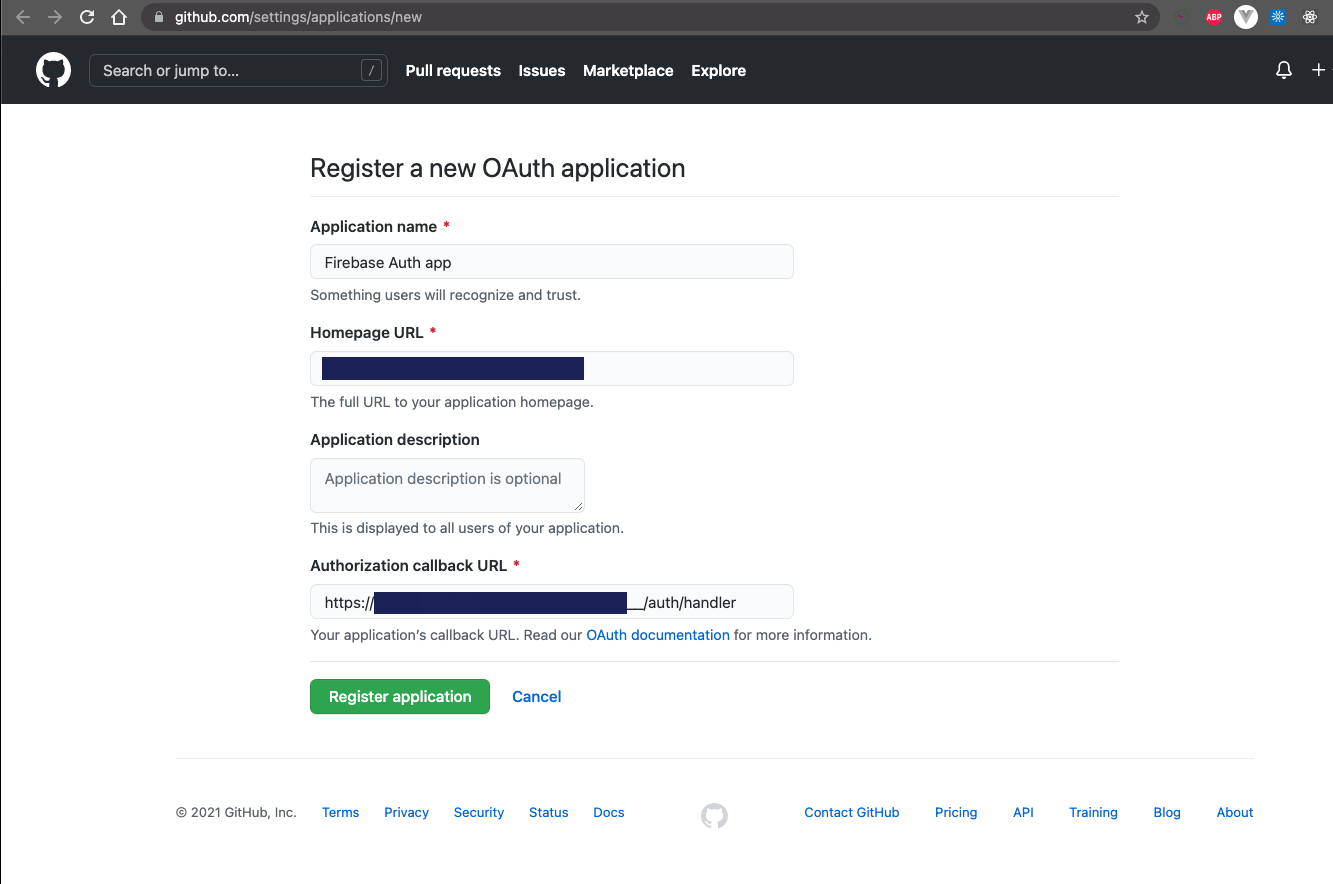Click the GitHub Octocat logo in header

54,71
